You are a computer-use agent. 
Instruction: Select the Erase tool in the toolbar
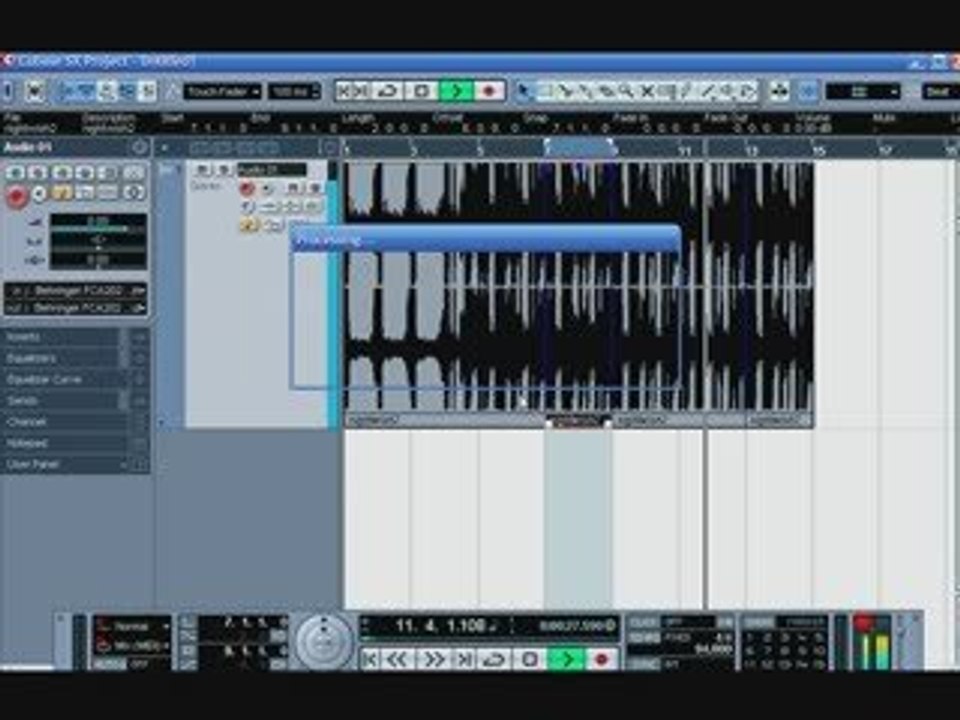(606, 91)
